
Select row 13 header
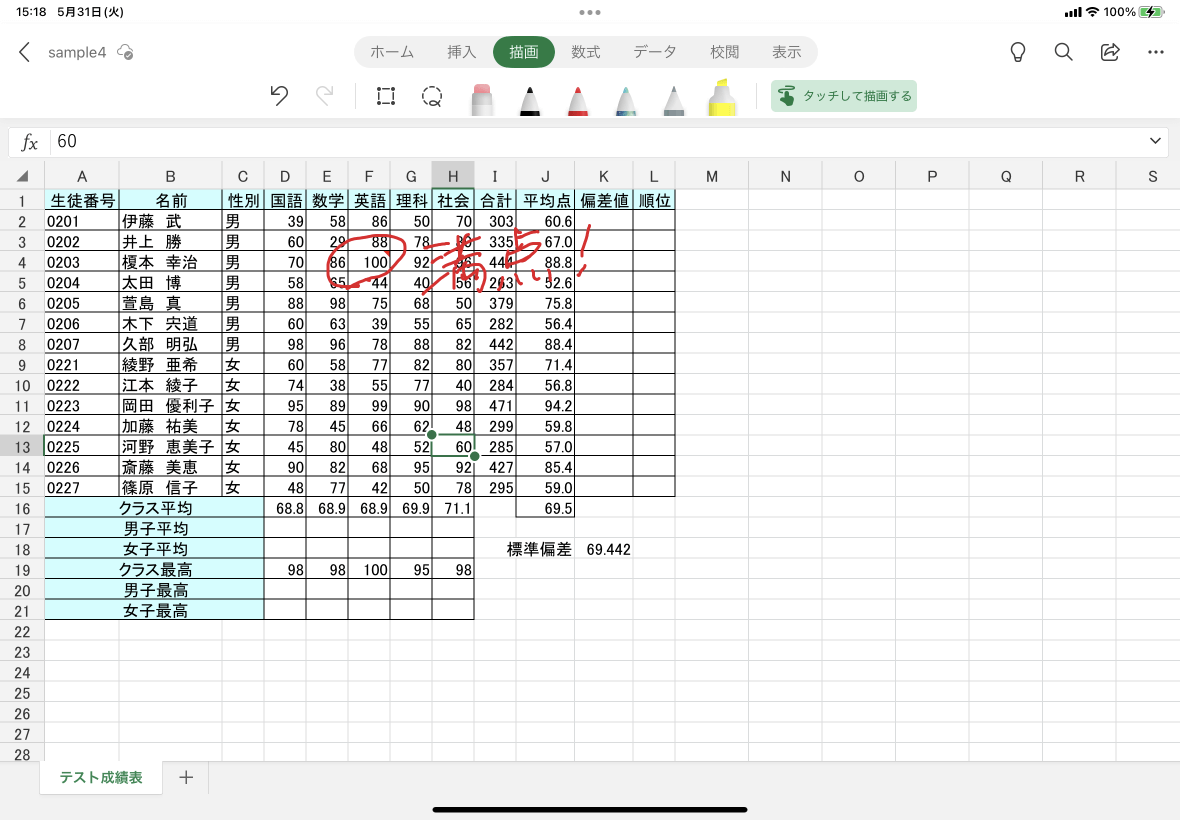[23, 447]
